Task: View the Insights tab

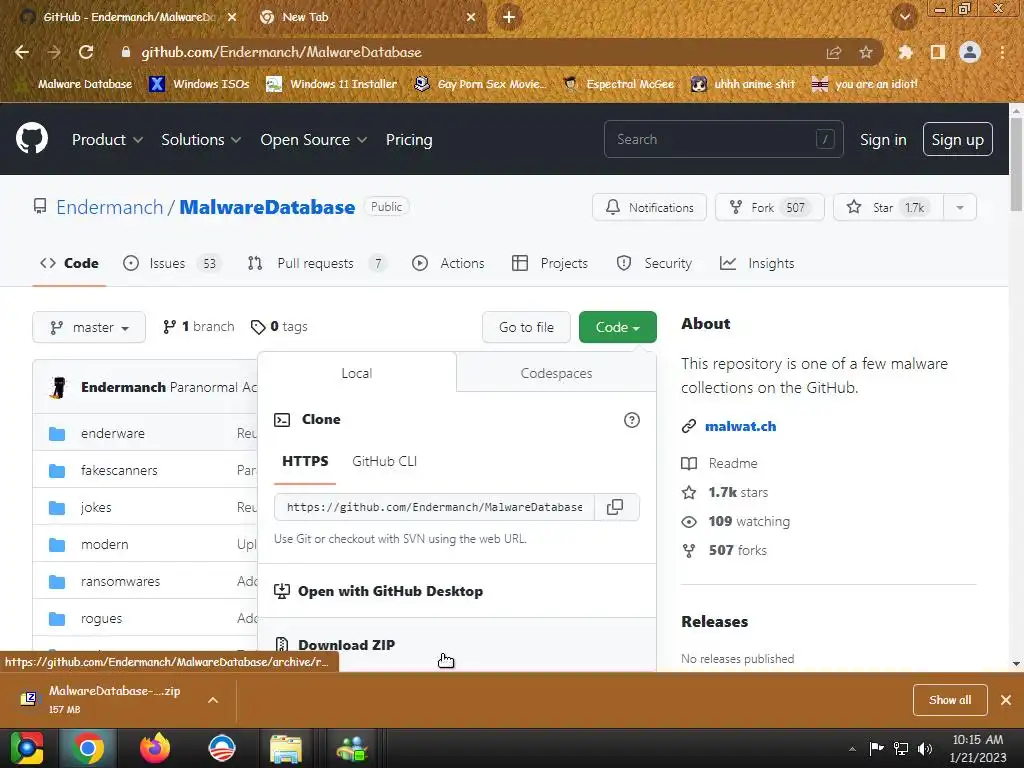Action: [758, 263]
